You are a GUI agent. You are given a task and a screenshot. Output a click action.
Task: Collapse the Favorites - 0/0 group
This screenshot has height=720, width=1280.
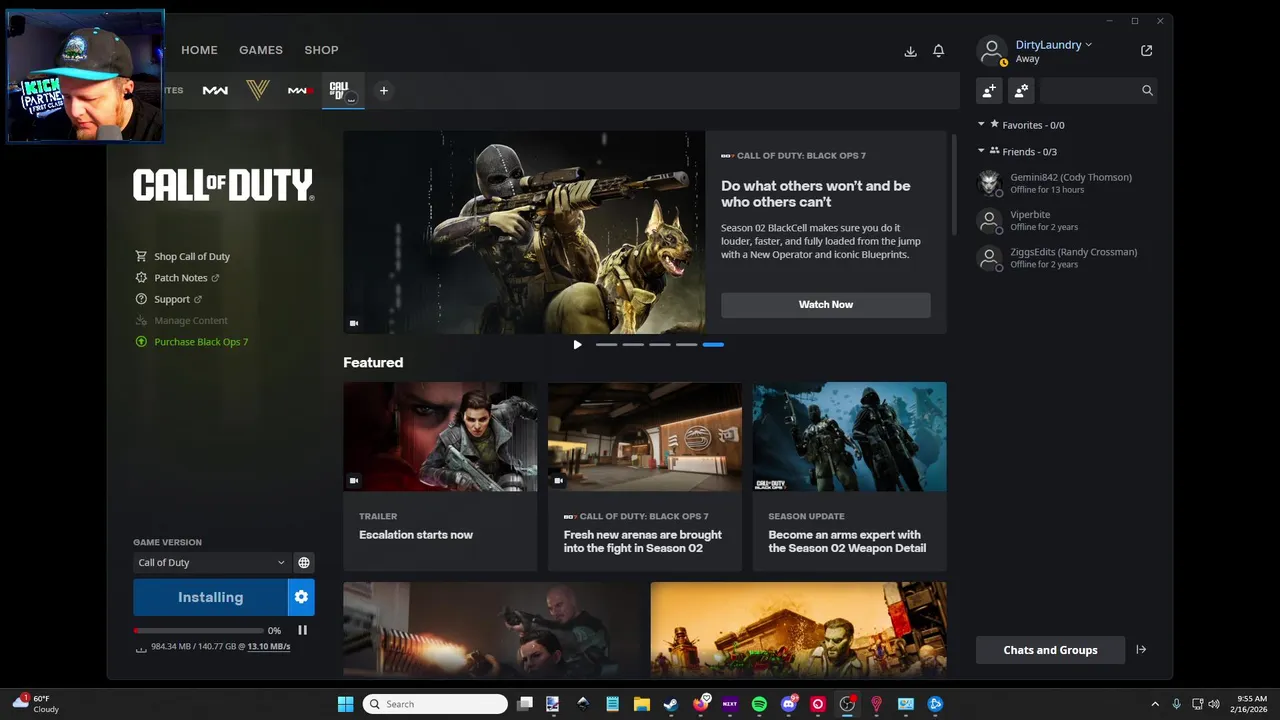point(981,125)
